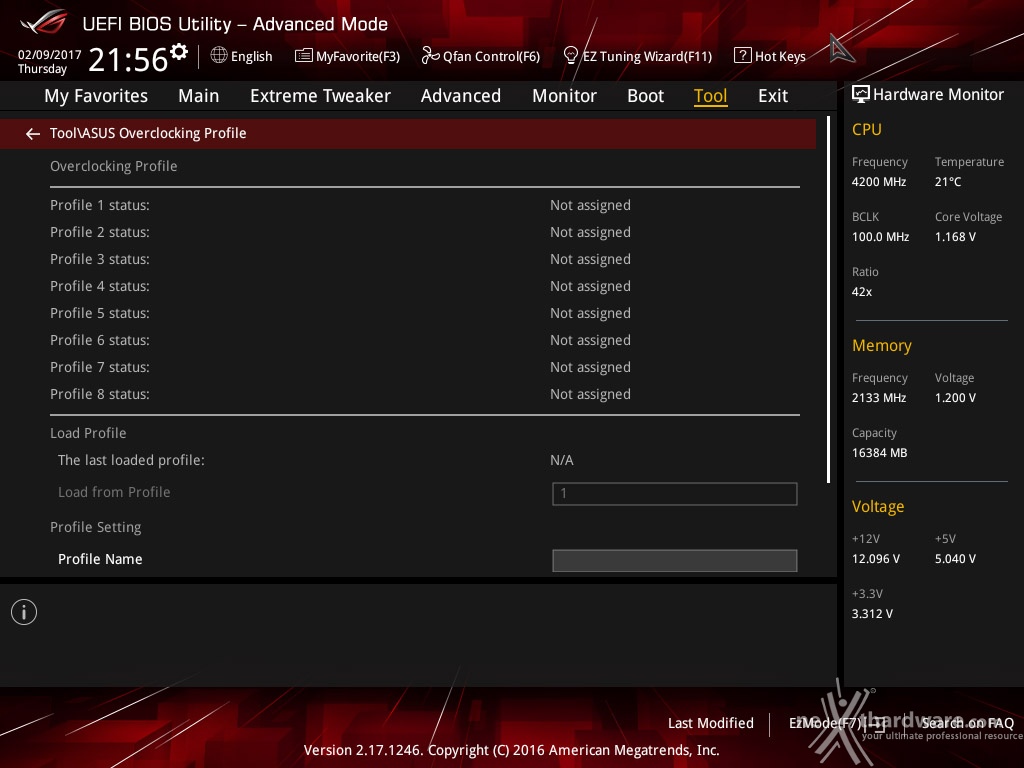Screen dimensions: 1024x768
Task: Click the Overclocking Profile heading
Action: coord(114,166)
